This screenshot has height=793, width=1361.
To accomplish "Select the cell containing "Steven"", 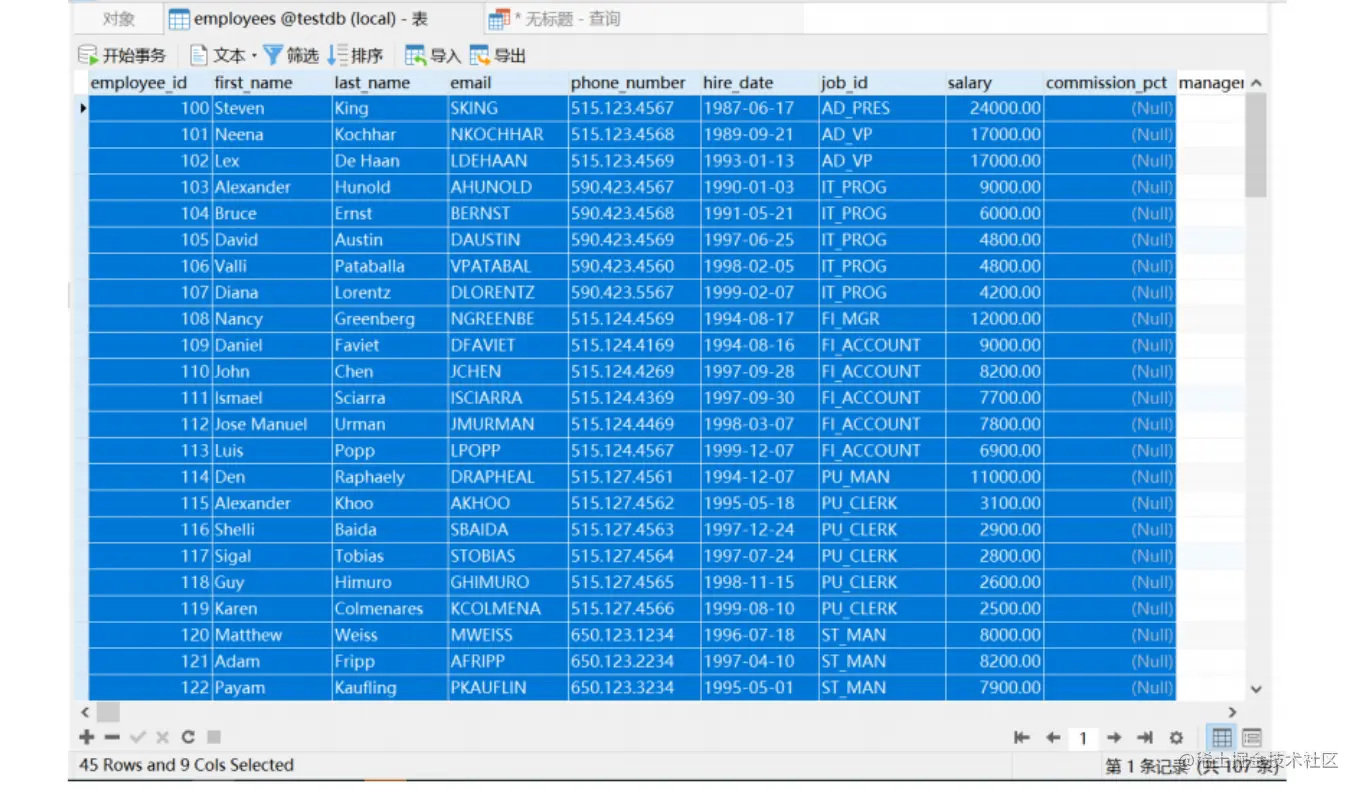I will click(272, 108).
